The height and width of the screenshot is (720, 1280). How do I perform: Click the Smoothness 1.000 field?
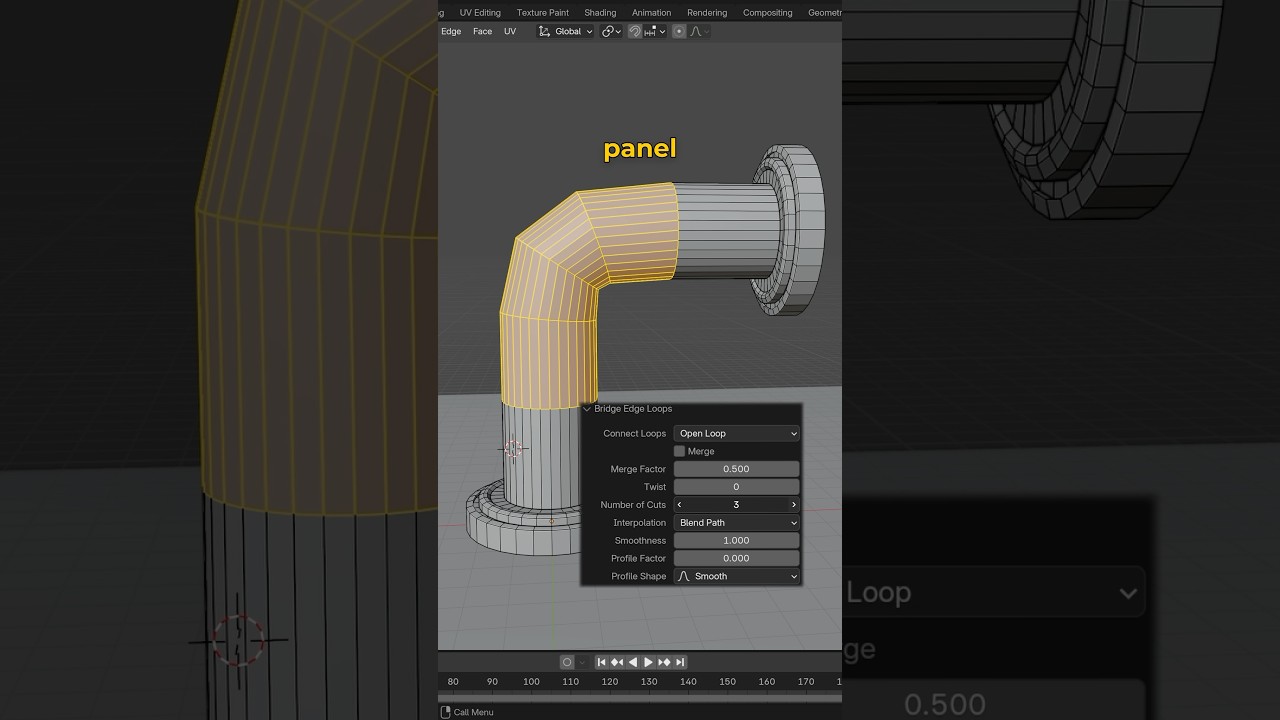coord(737,541)
